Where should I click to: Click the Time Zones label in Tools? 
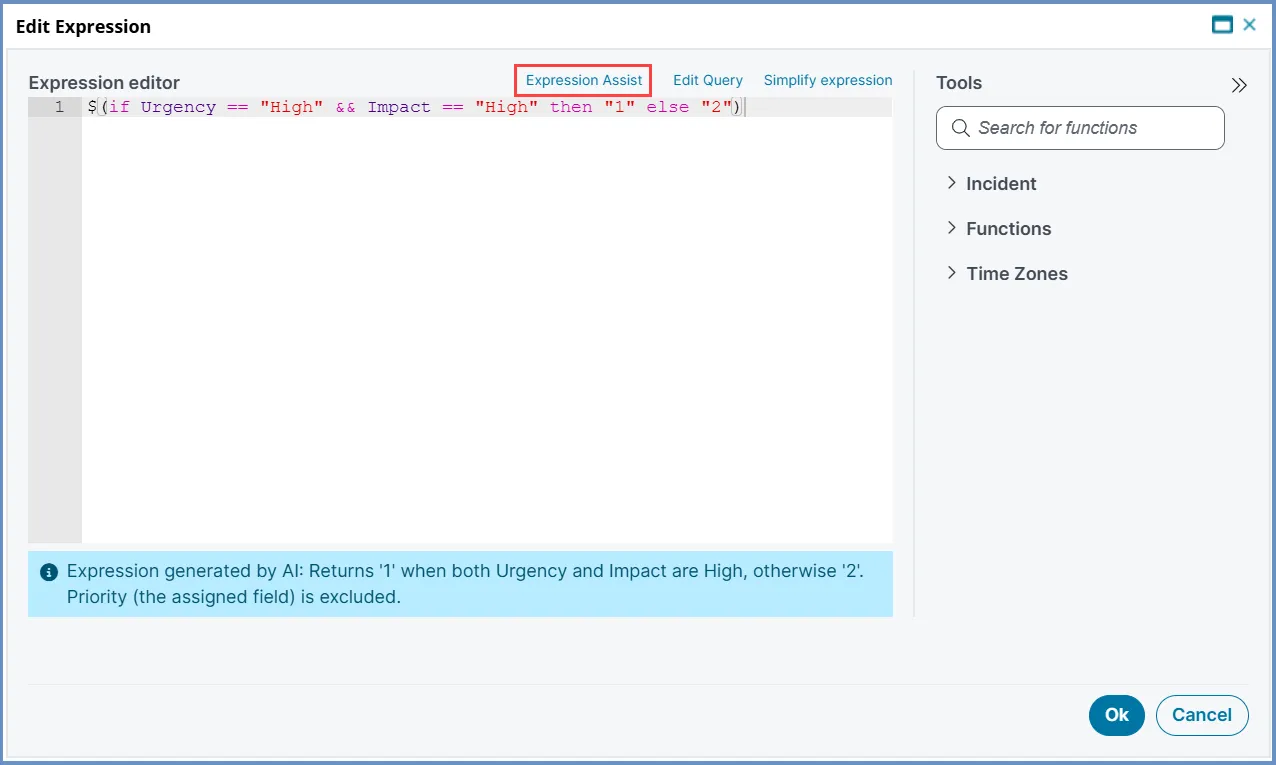tap(1017, 274)
